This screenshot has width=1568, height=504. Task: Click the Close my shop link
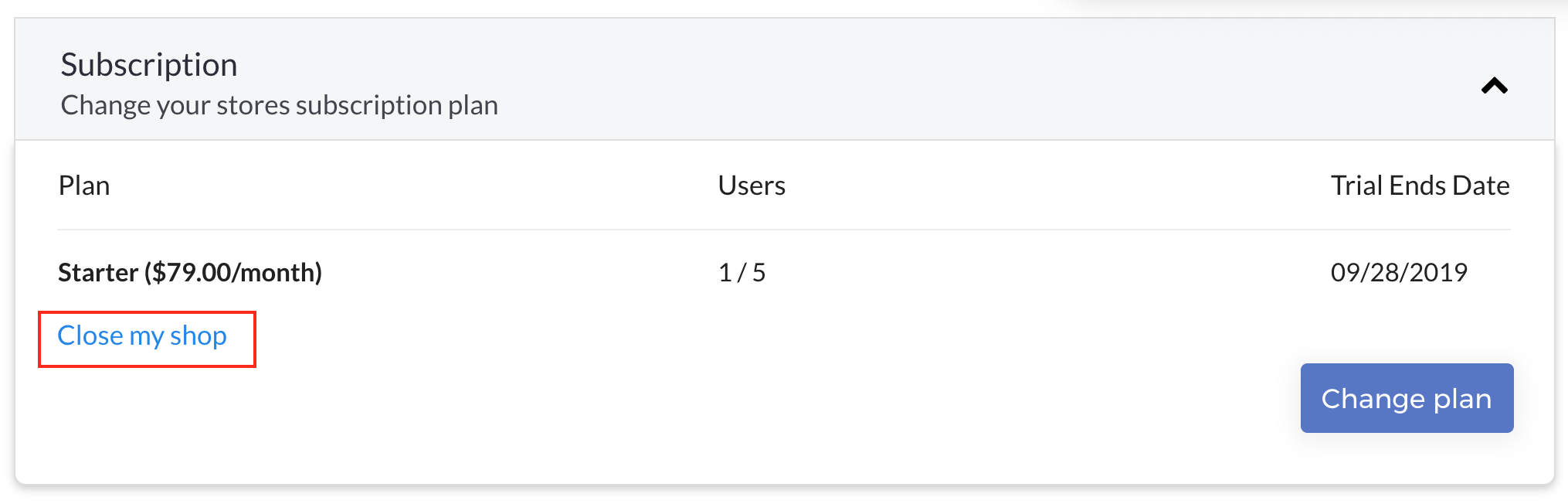tap(142, 335)
